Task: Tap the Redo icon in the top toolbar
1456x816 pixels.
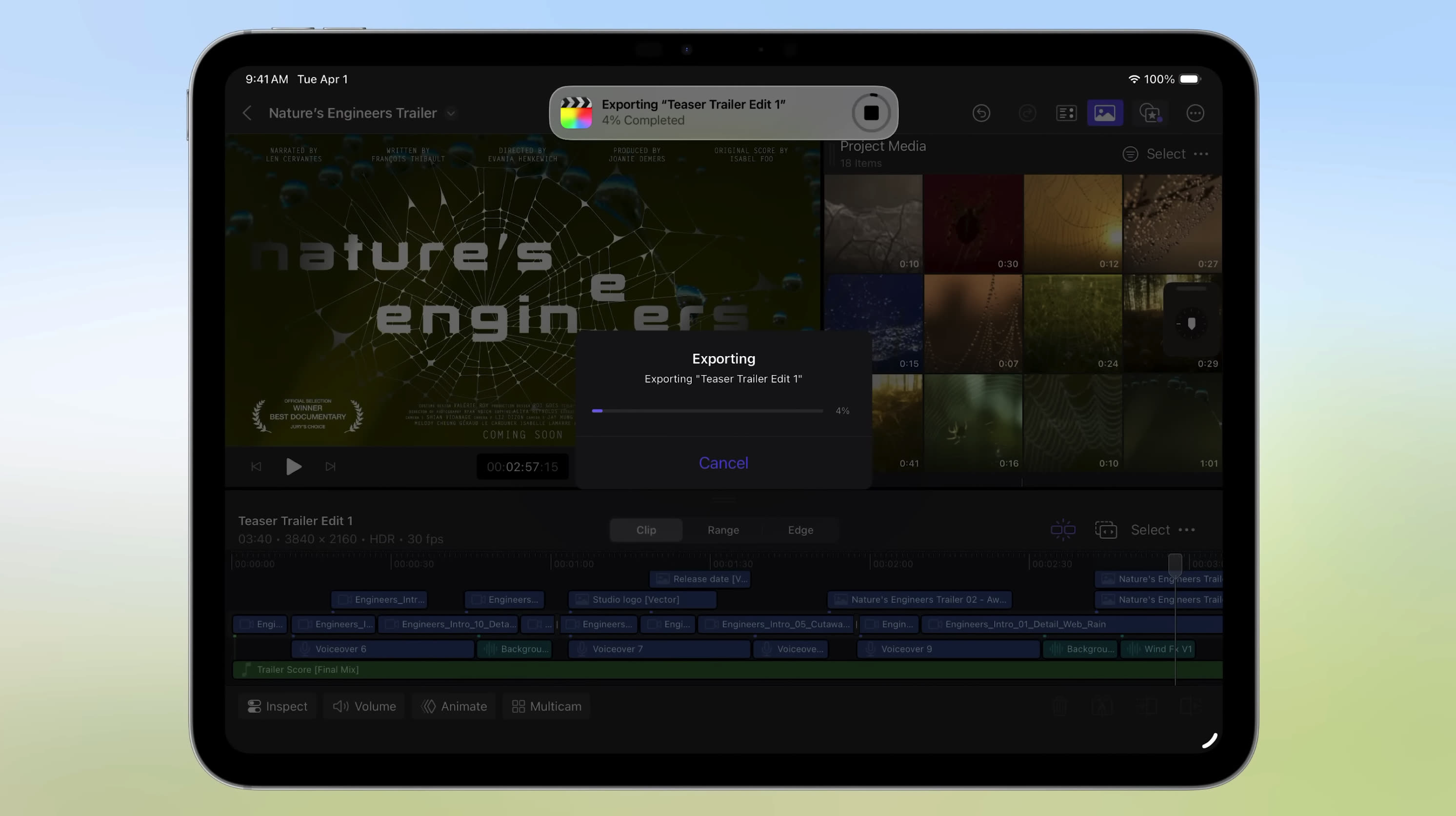Action: [1027, 113]
